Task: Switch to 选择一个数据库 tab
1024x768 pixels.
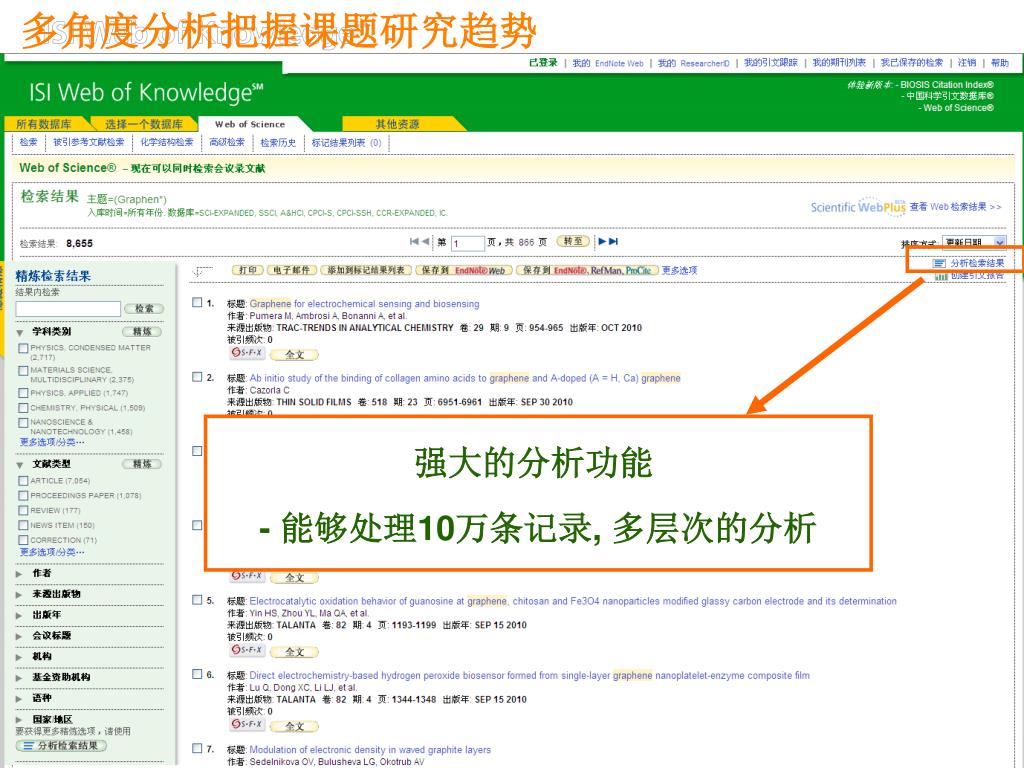Action: pos(144,124)
